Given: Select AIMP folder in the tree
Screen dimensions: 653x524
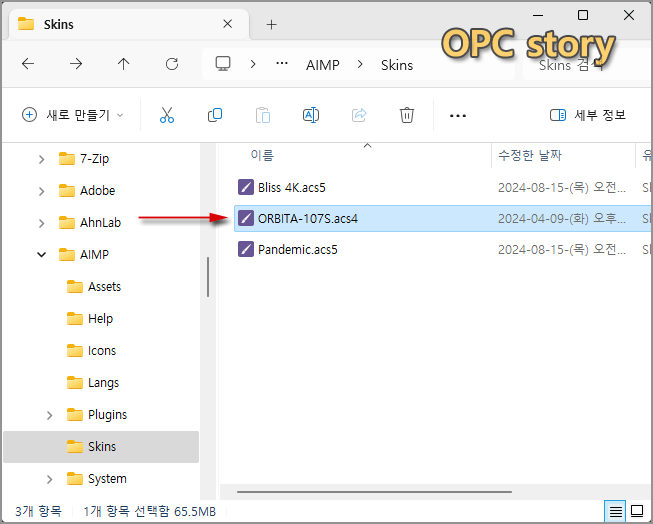Looking at the screenshot, I should coord(84,255).
